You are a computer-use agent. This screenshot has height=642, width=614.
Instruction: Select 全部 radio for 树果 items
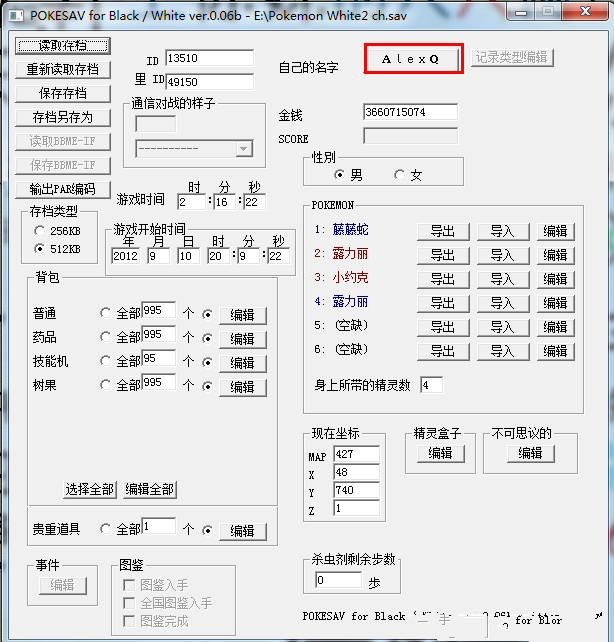(x=105, y=385)
